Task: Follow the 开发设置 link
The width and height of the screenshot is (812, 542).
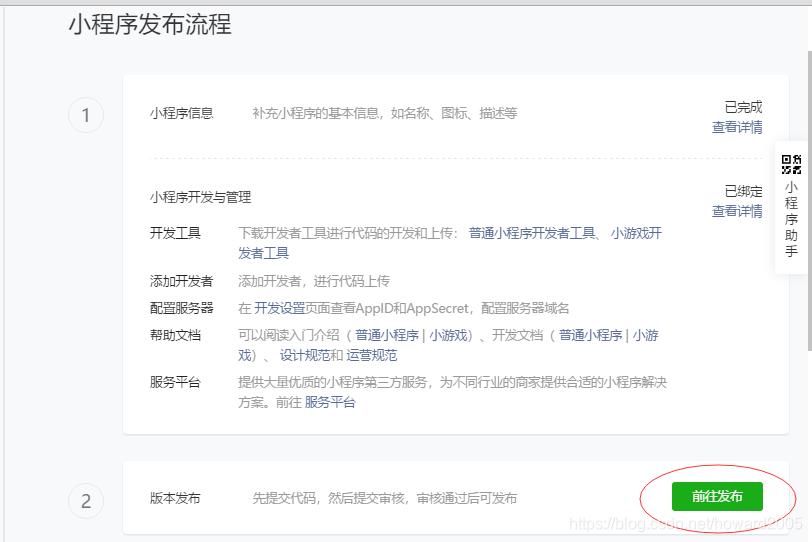Action: pos(279,308)
